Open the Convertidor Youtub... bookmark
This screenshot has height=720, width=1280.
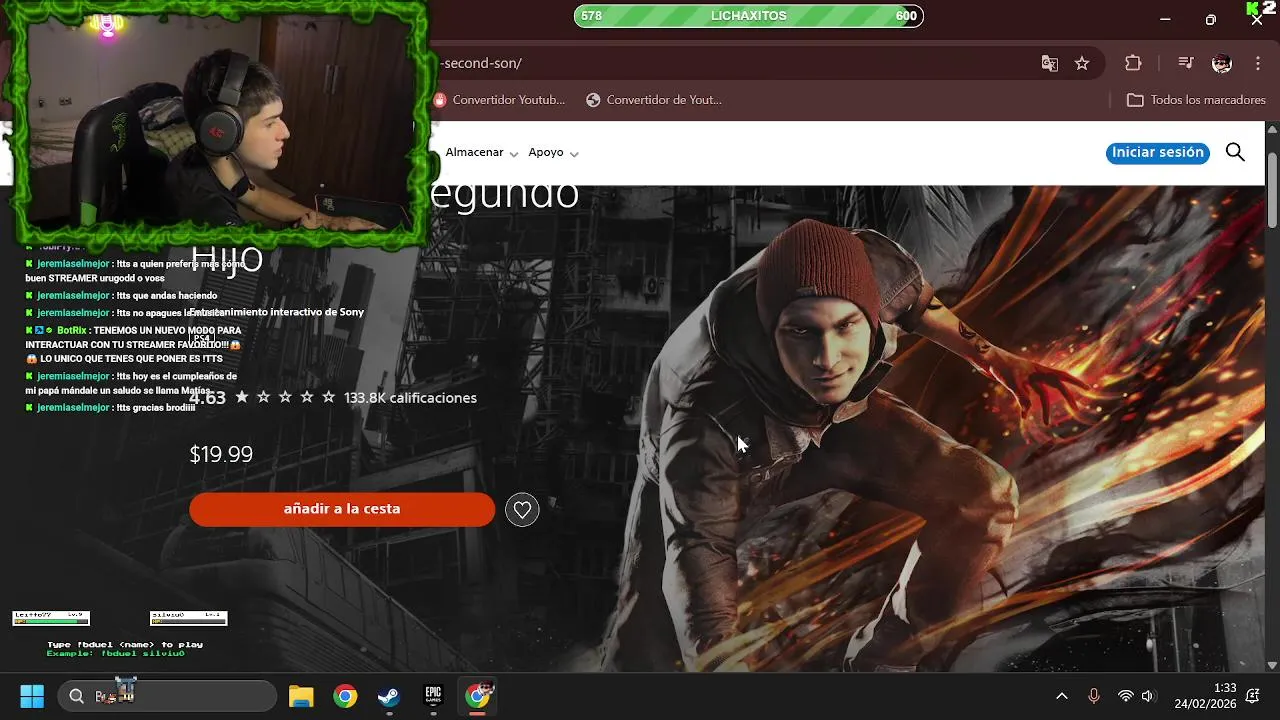pos(500,100)
